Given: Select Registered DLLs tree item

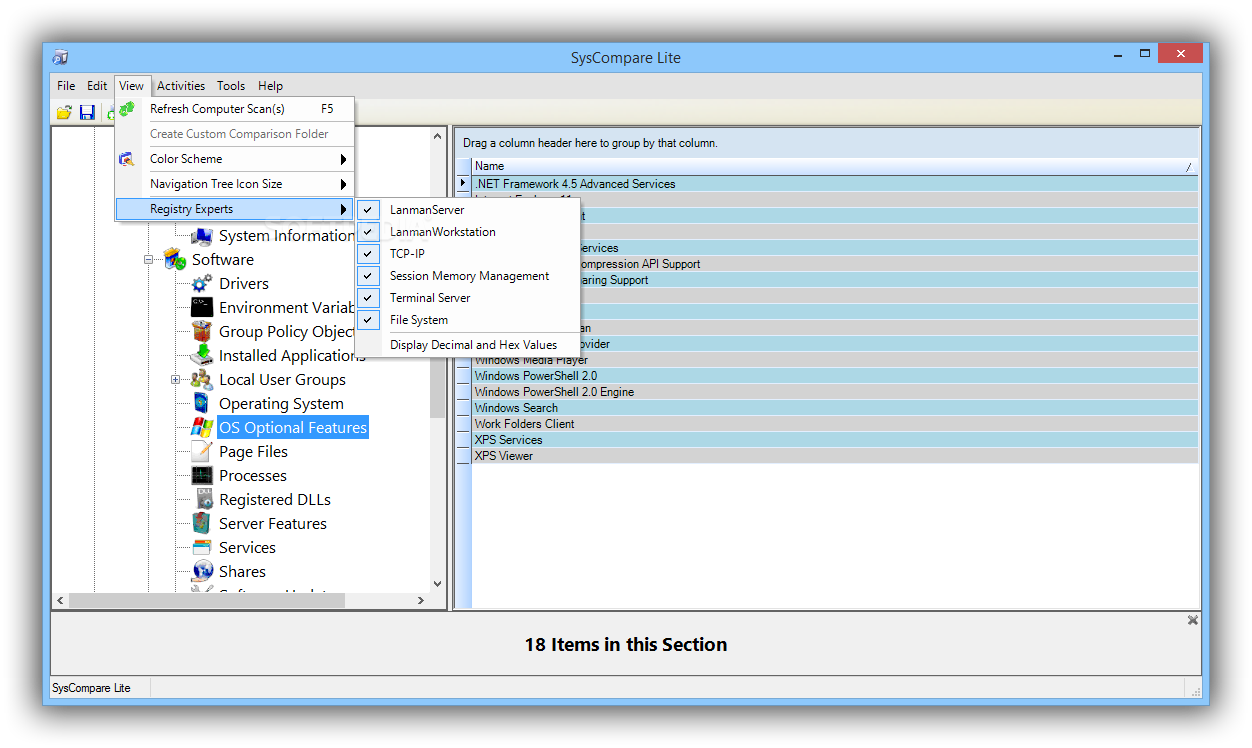Looking at the screenshot, I should click(x=275, y=500).
